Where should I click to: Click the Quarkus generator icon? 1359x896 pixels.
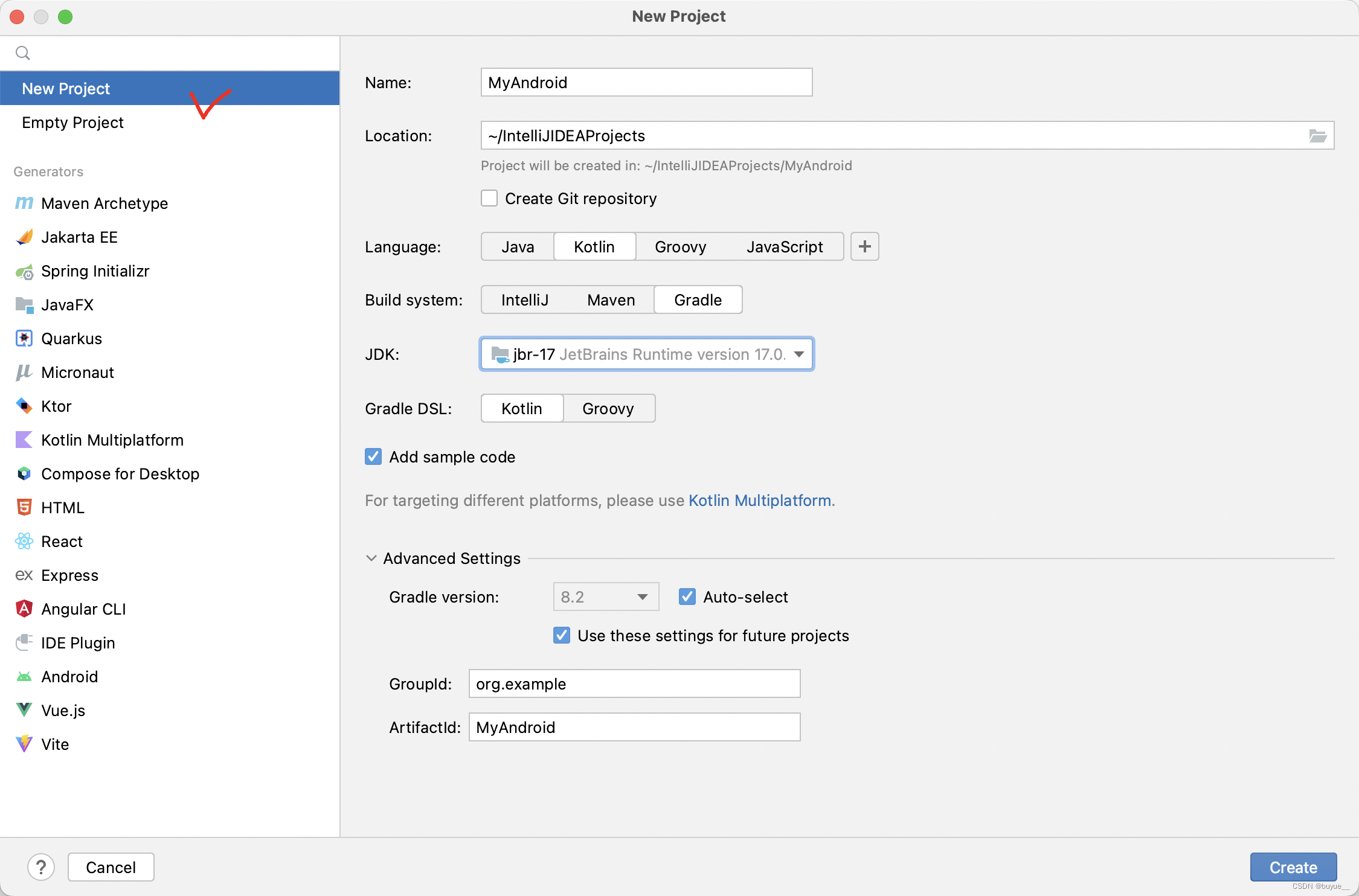[24, 339]
